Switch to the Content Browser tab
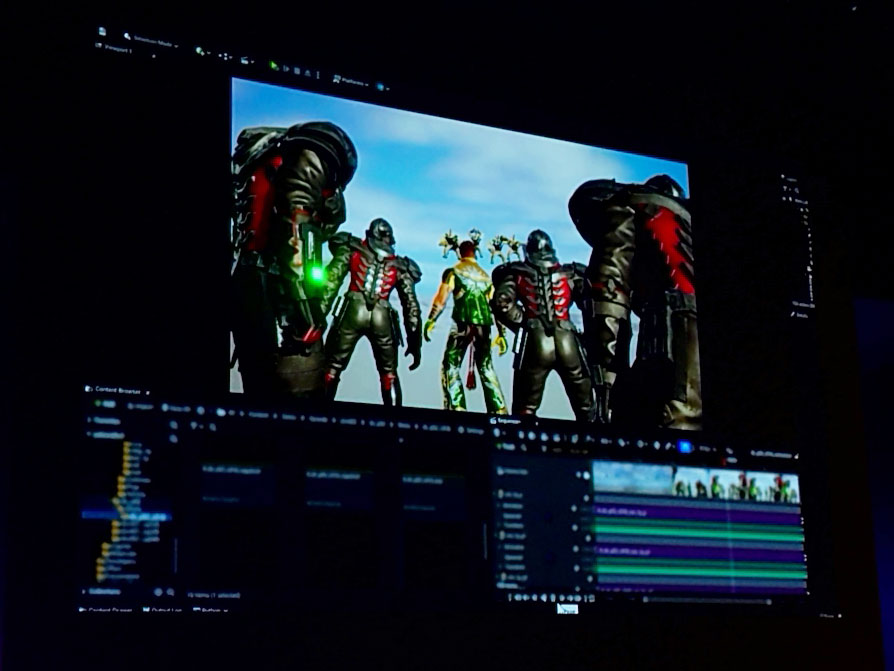894x671 pixels. (x=115, y=389)
